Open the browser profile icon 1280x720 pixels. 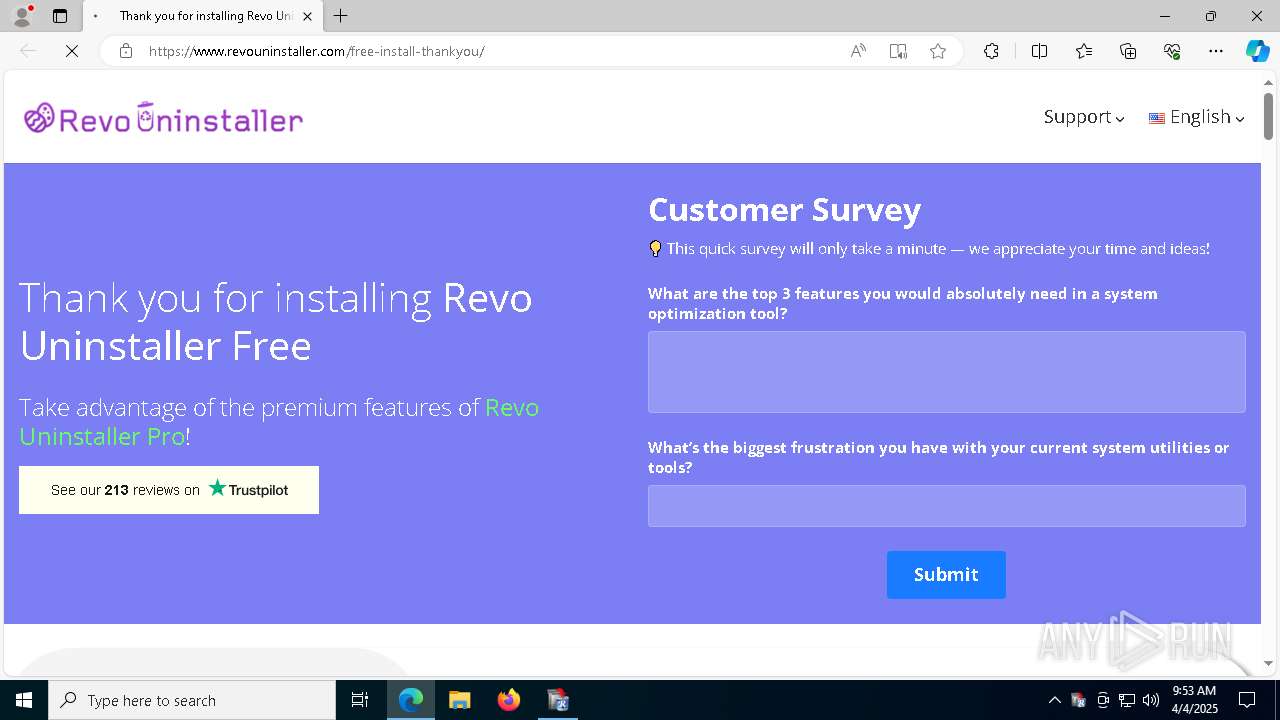pos(22,16)
